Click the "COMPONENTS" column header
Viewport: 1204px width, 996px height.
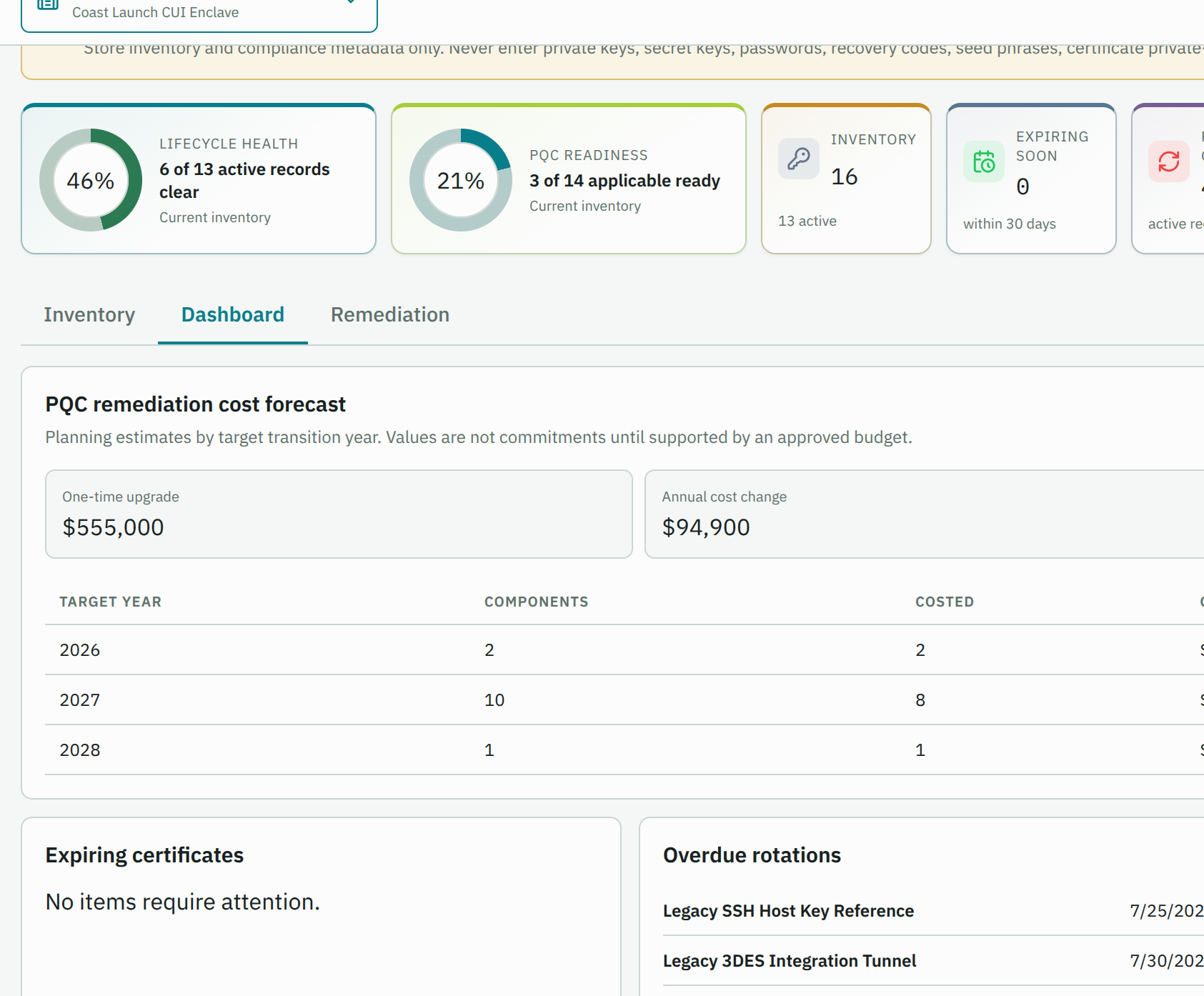(537, 602)
